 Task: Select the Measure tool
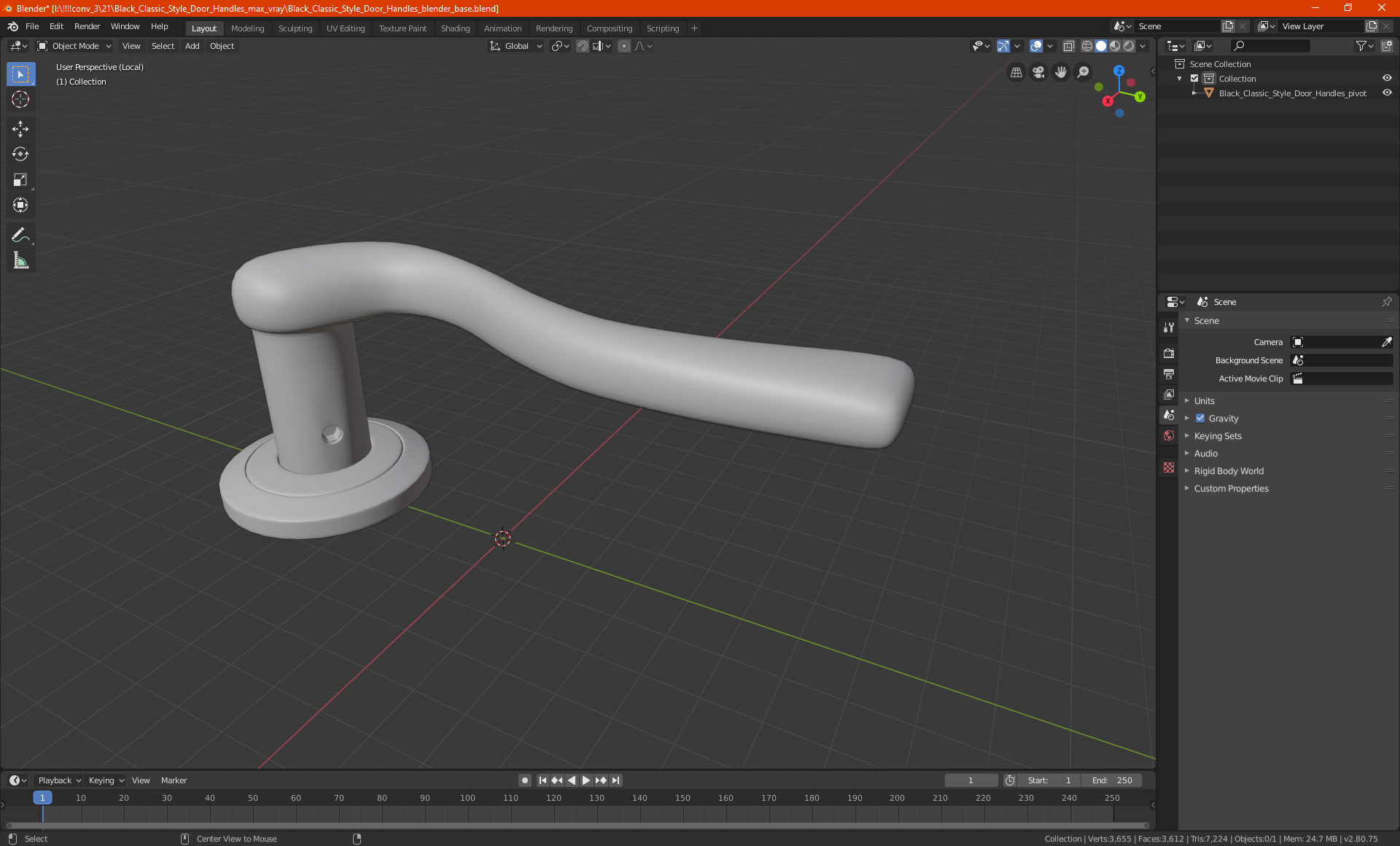click(x=20, y=260)
